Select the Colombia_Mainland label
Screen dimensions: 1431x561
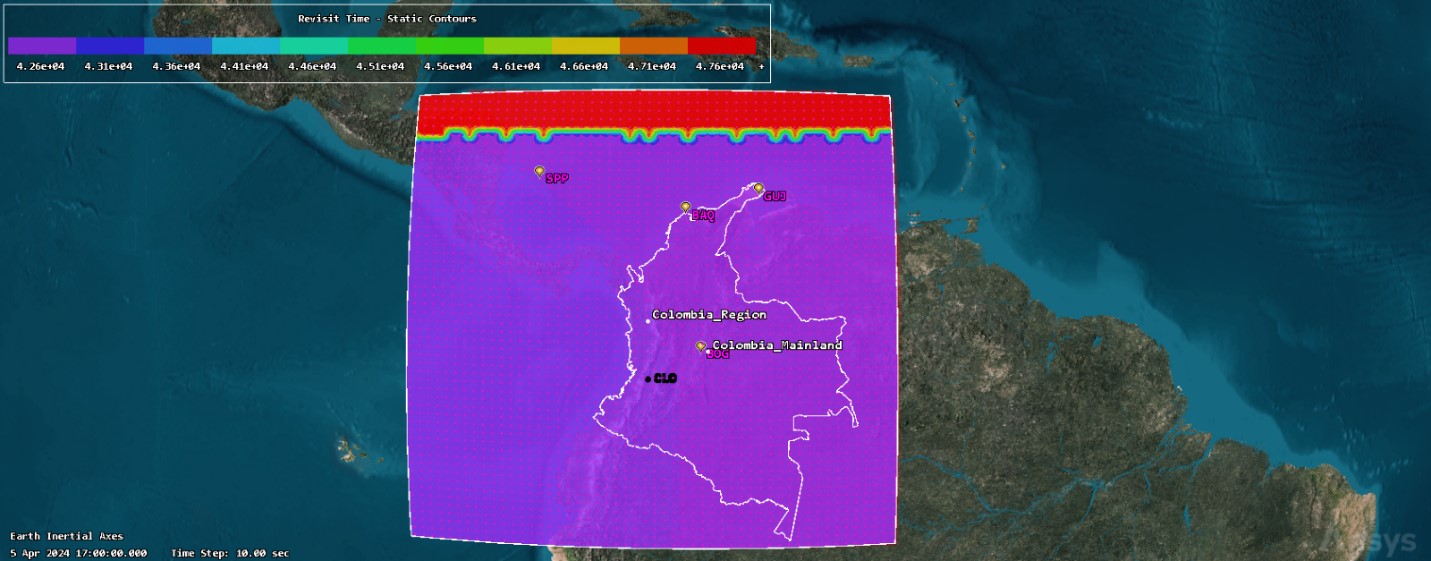(777, 345)
